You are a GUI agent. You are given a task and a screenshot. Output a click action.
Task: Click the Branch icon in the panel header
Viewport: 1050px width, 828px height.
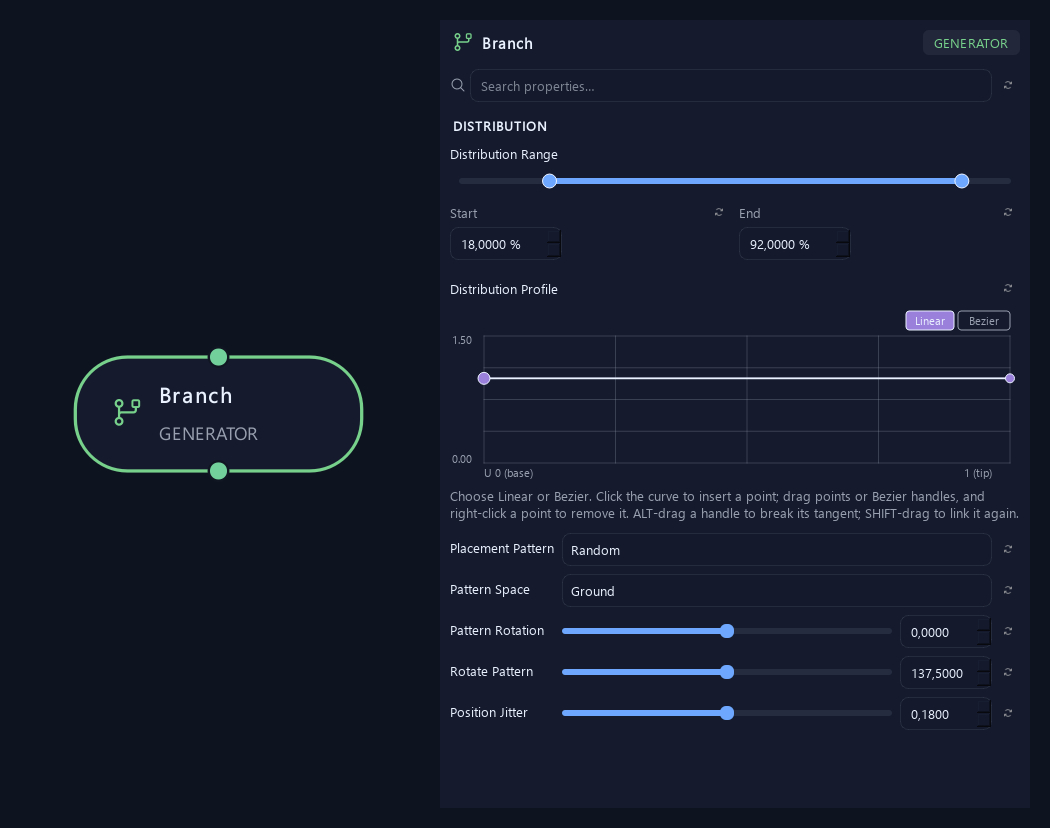pos(463,42)
